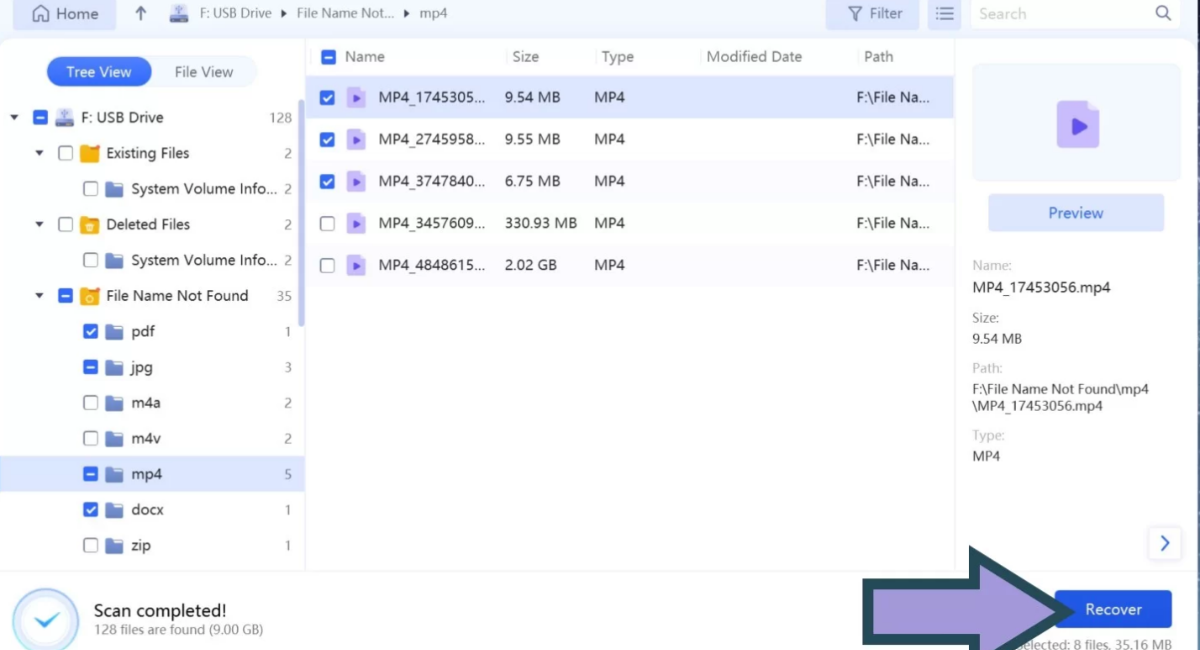The height and width of the screenshot is (650, 1200).
Task: Select the mp4 folder in tree
Action: [150, 474]
